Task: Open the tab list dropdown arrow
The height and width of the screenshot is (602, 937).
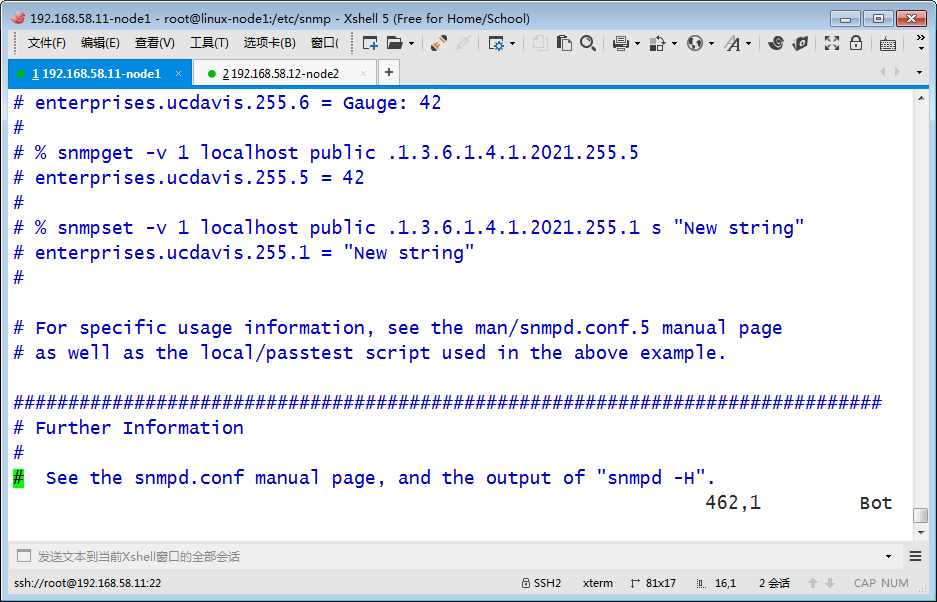Action: pyautogui.click(x=919, y=72)
